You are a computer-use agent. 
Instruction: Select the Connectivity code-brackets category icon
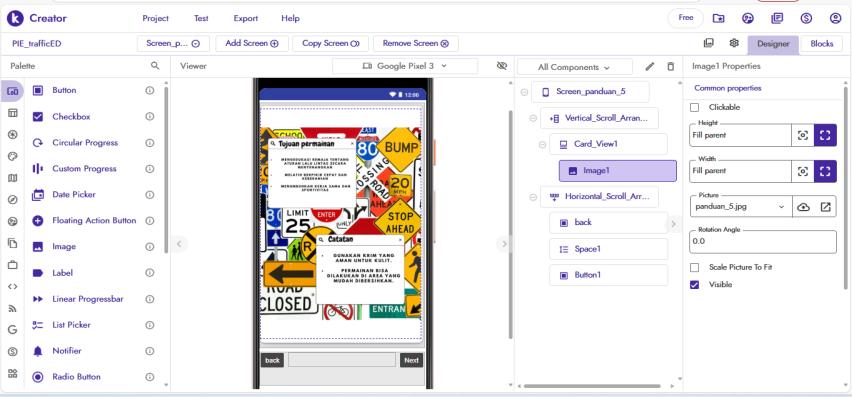pyautogui.click(x=12, y=286)
